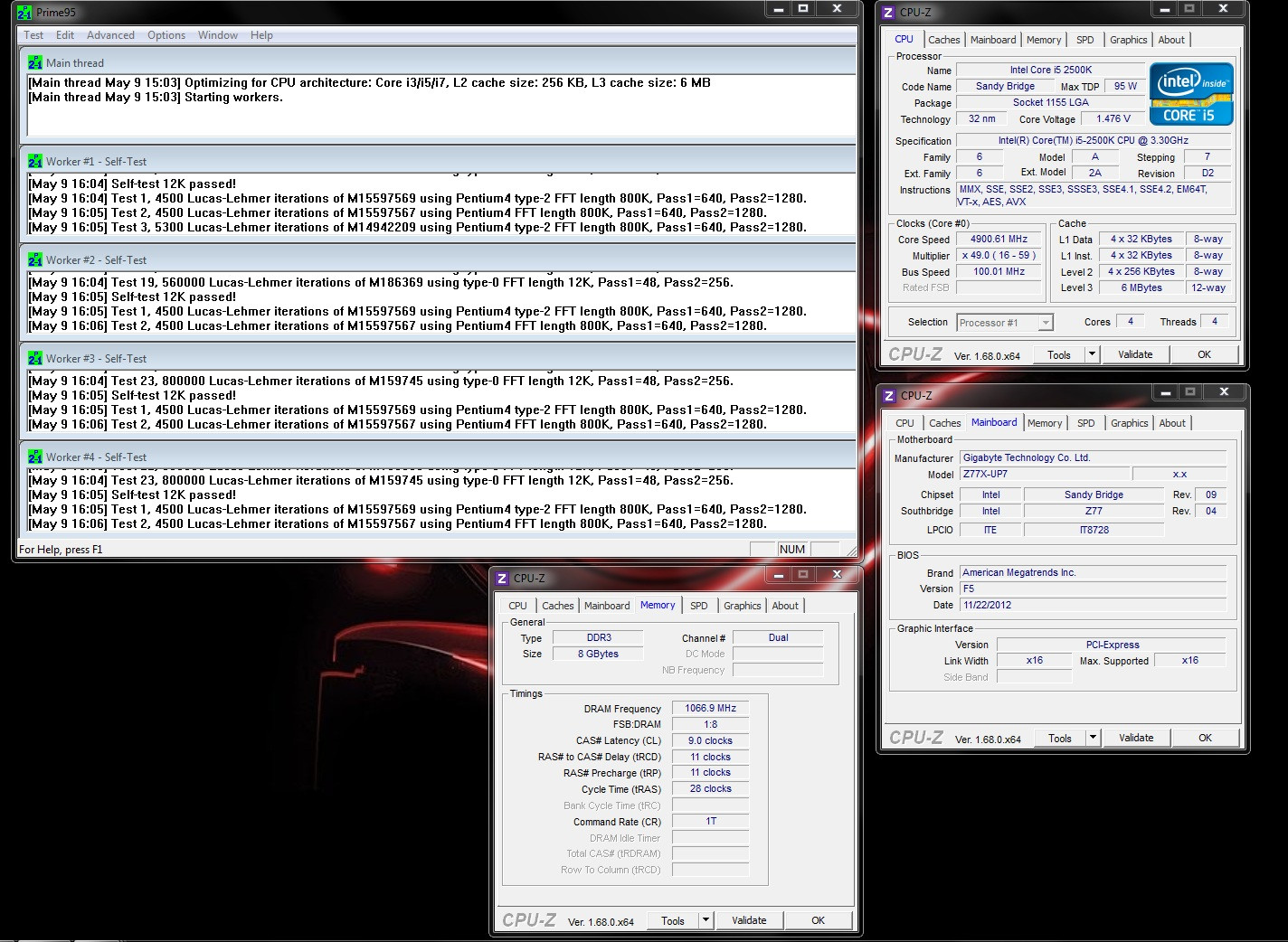
Task: Select Caches tab in the Mainboard CPU-Z window
Action: 945,423
